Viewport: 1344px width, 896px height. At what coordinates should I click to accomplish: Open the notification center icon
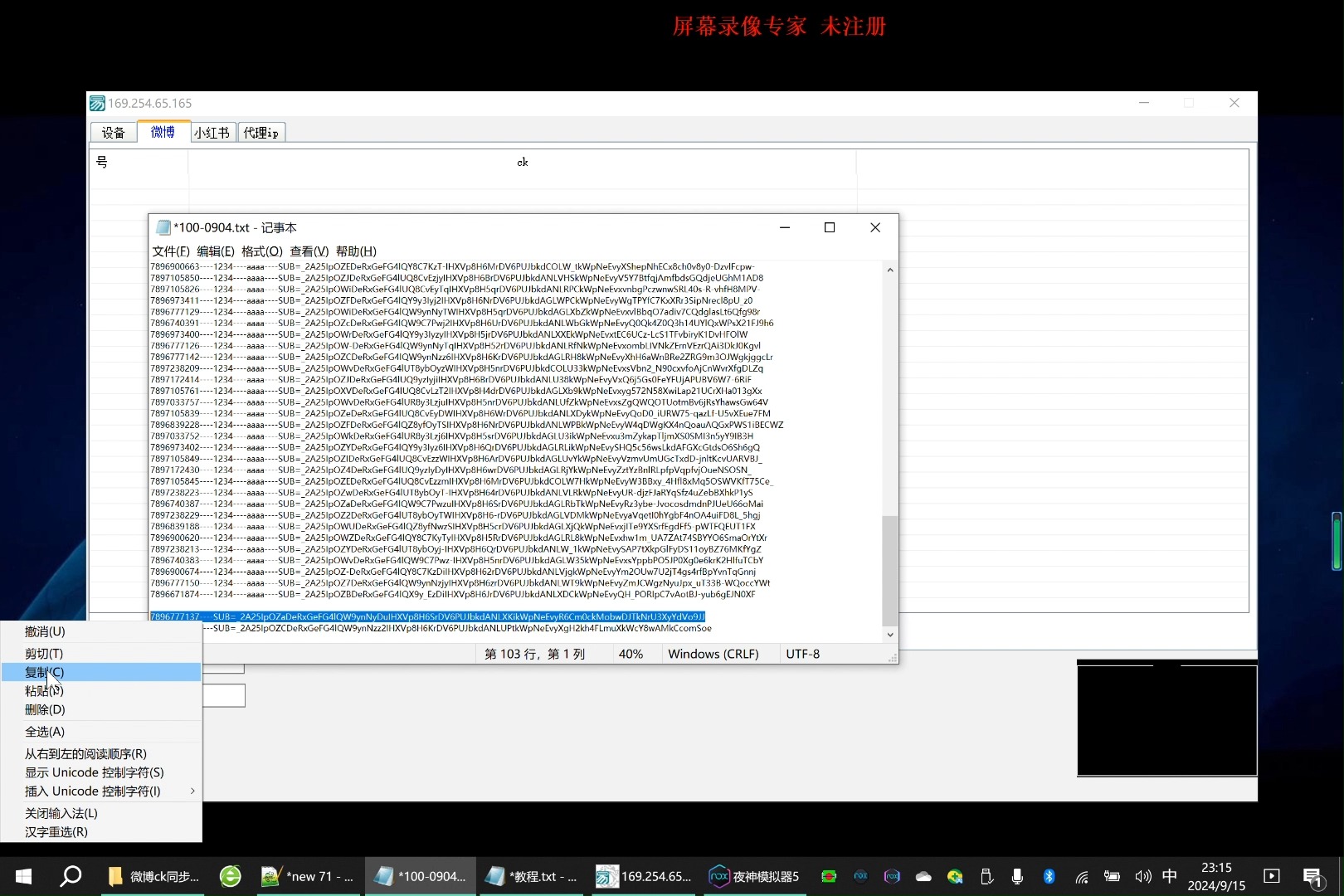click(x=1313, y=876)
